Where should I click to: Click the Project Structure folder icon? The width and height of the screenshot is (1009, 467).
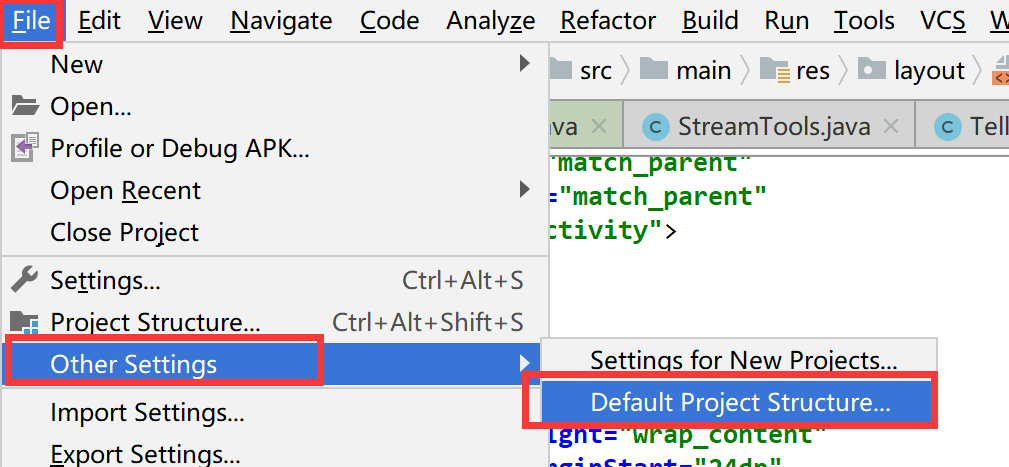tap(25, 322)
